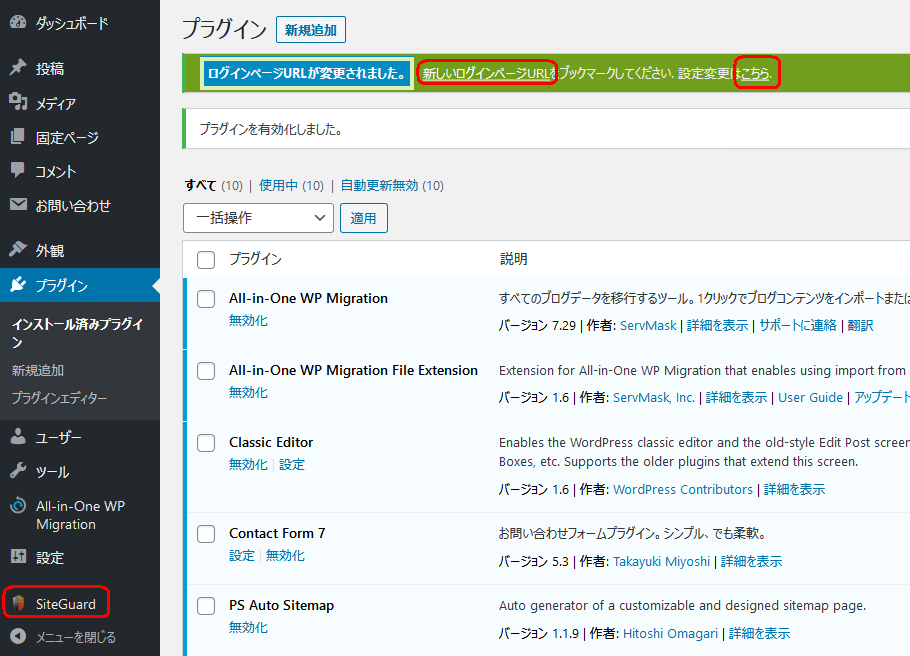
Task: Click the speech bubble icon beside コメント
Action: pos(18,170)
